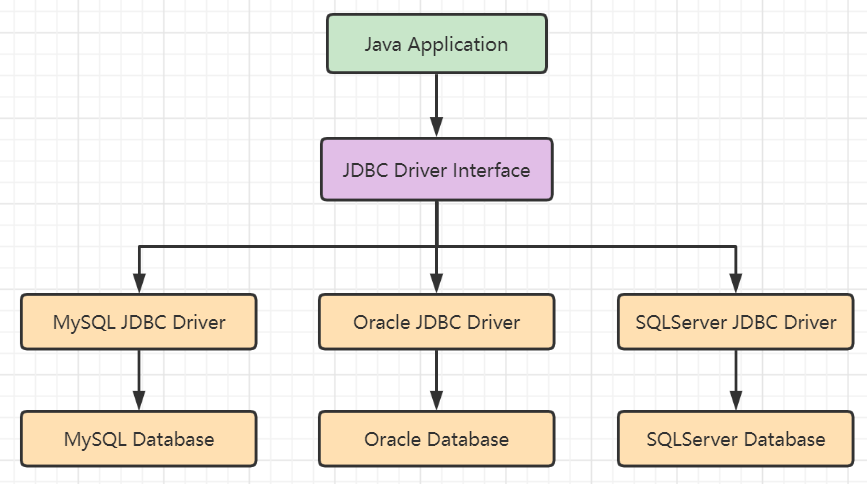Click the JDBC Driver Interface box
The image size is (867, 484).
point(437,169)
